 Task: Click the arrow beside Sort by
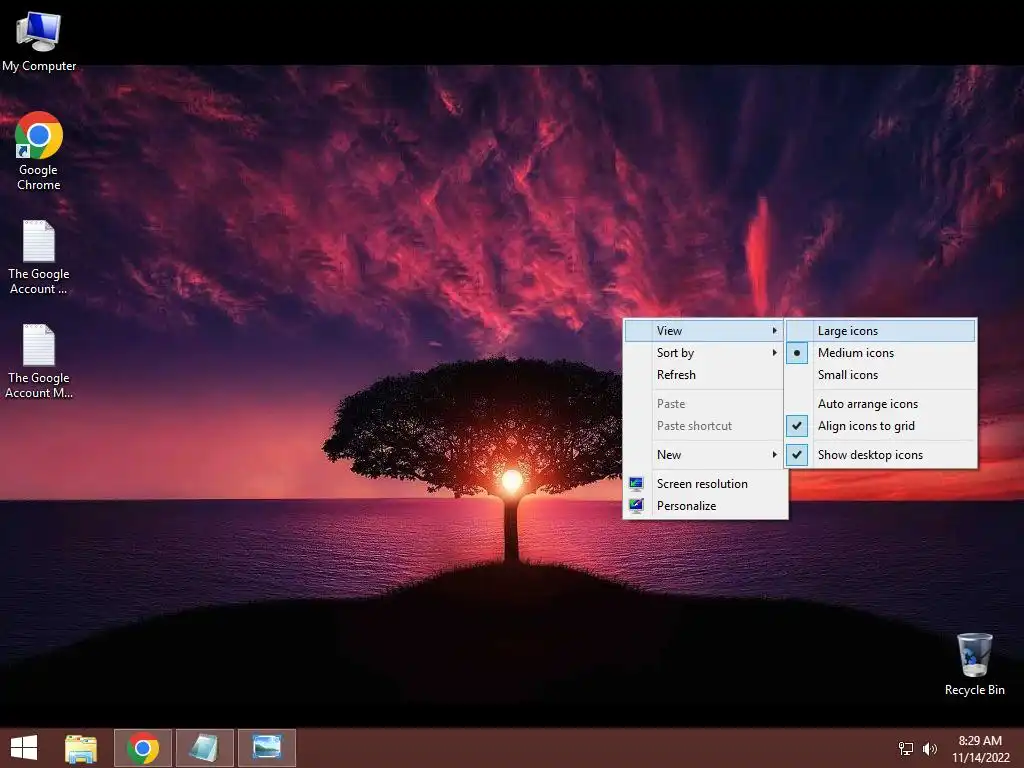[x=775, y=353]
